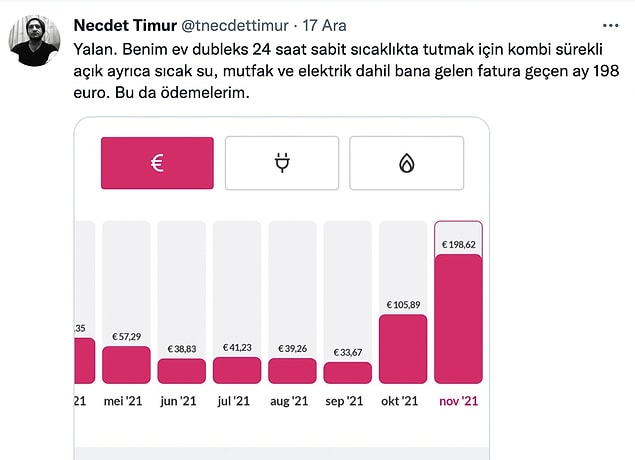
Task: Open the 17 Ara tweet timestamp
Action: [x=324, y=26]
